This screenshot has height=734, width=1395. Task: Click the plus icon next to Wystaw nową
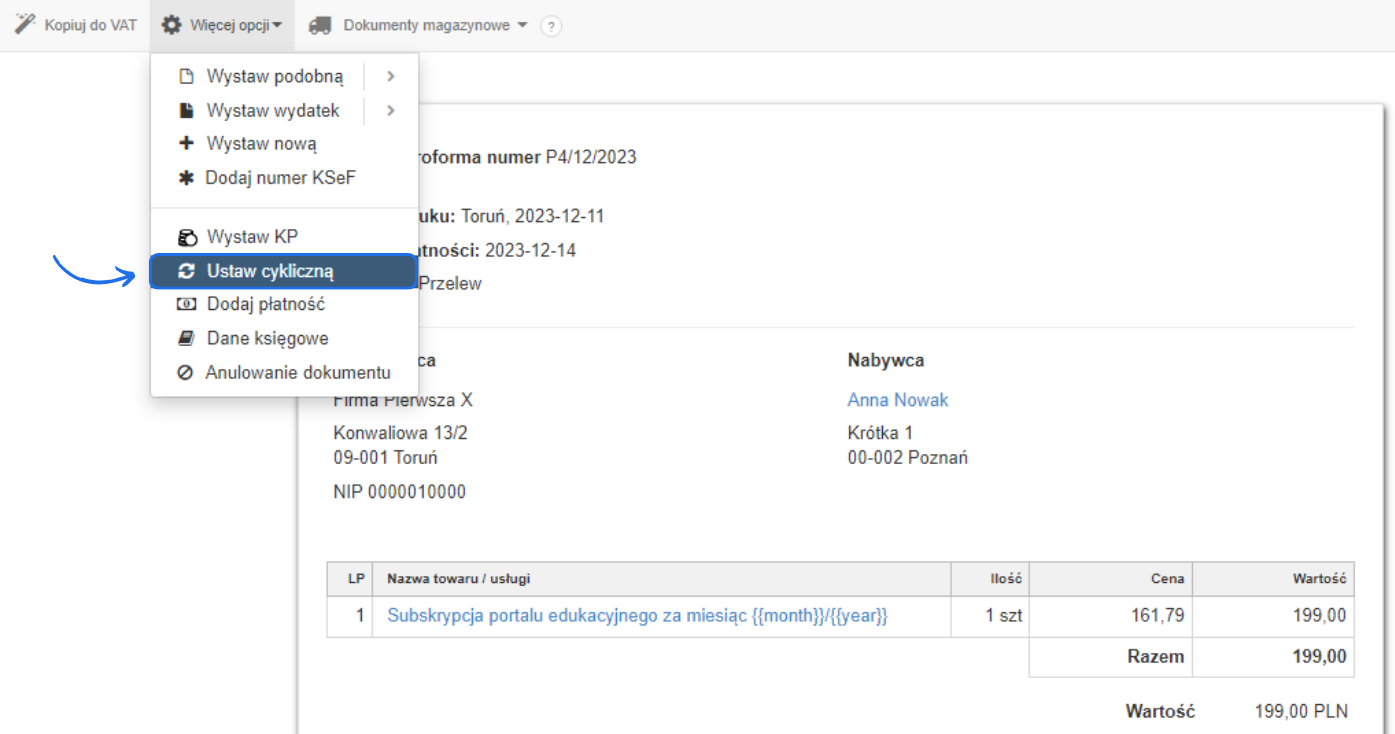[x=185, y=143]
